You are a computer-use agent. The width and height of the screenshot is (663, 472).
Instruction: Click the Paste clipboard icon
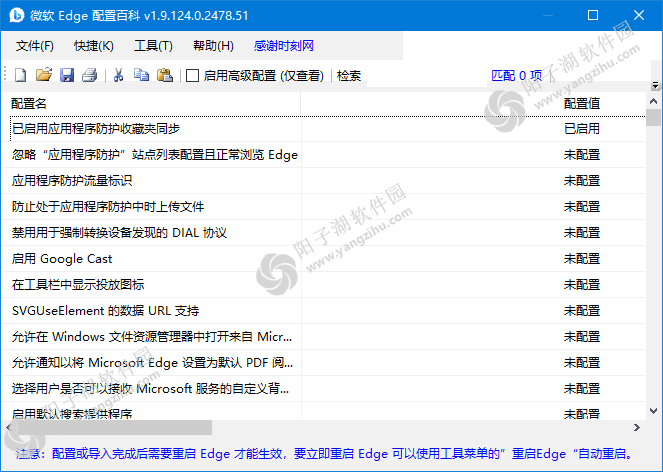tap(165, 75)
